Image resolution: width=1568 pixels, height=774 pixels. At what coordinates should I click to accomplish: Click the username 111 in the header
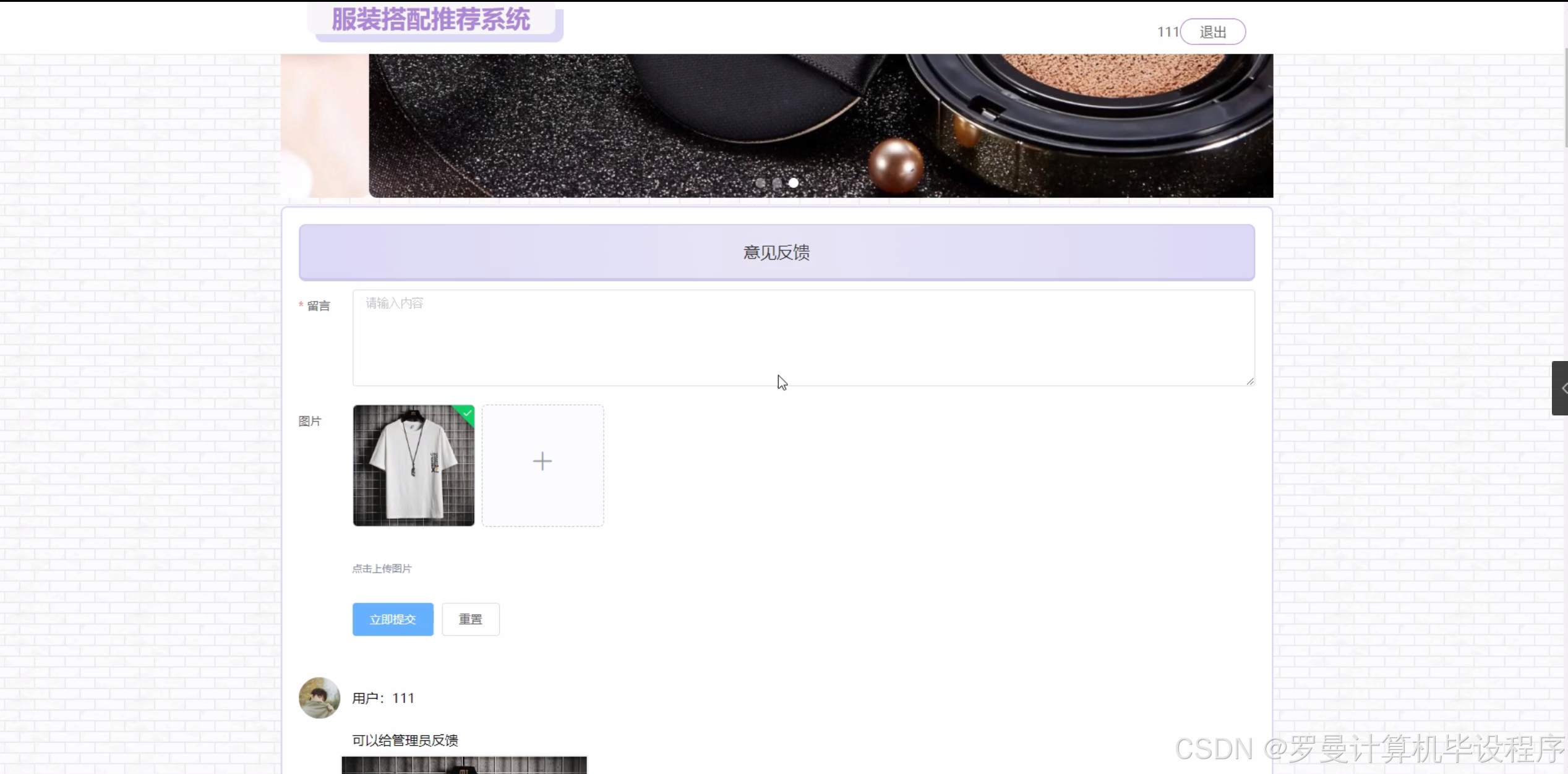pos(1167,32)
